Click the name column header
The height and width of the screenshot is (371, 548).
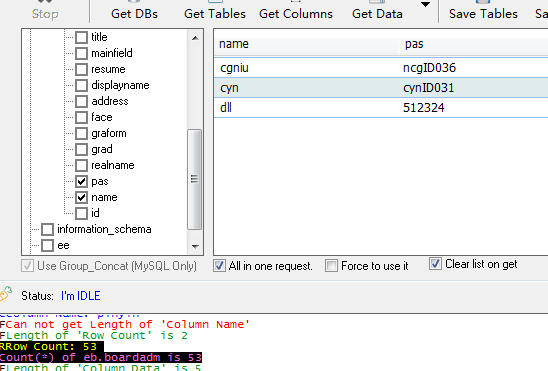tap(306, 44)
